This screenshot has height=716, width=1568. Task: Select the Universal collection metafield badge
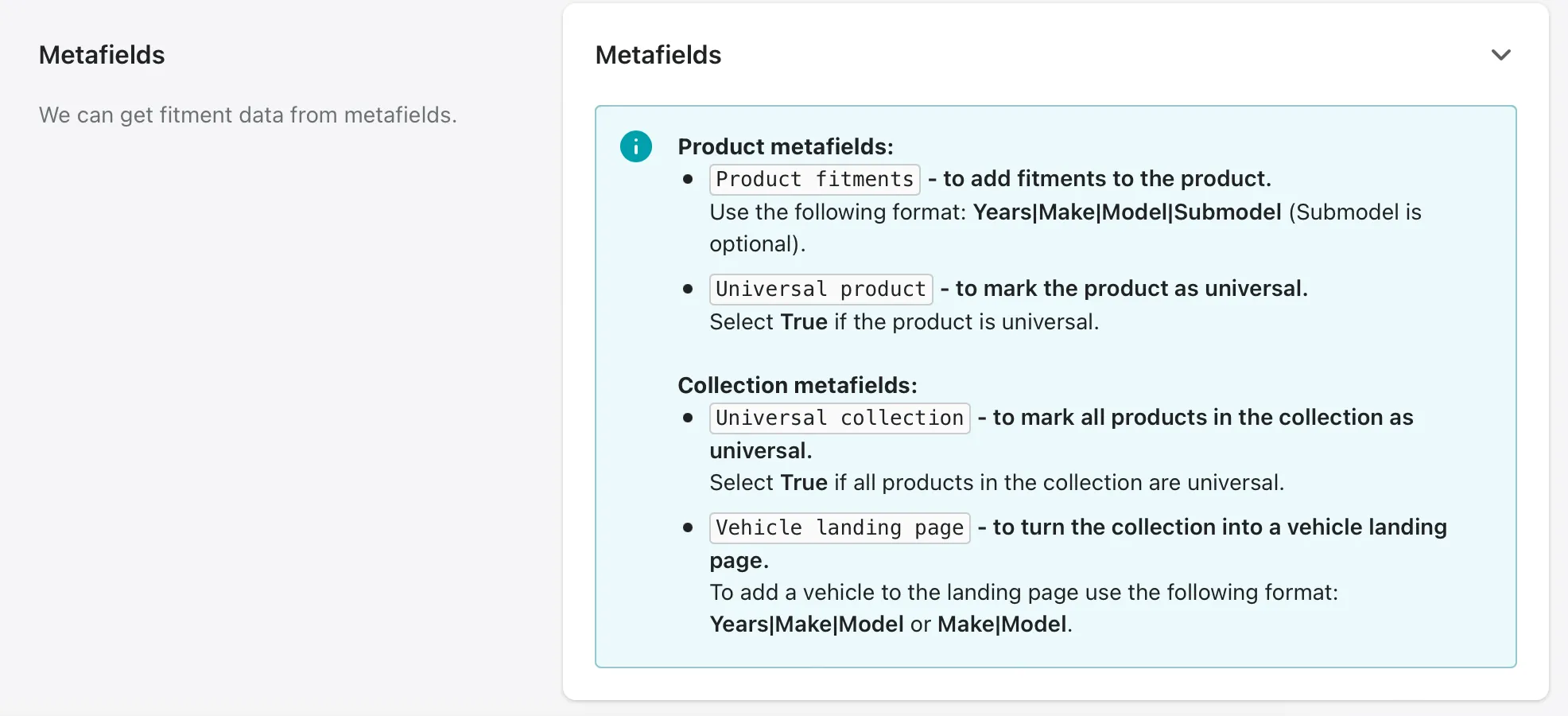839,418
